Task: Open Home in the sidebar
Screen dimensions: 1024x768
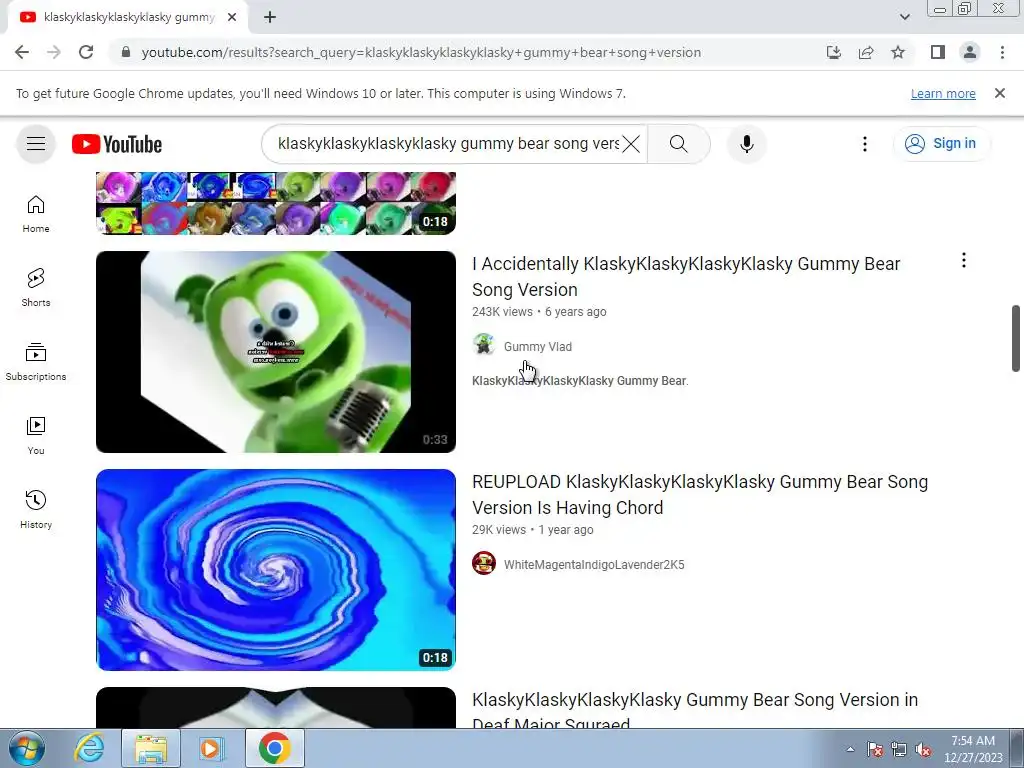Action: (36, 214)
